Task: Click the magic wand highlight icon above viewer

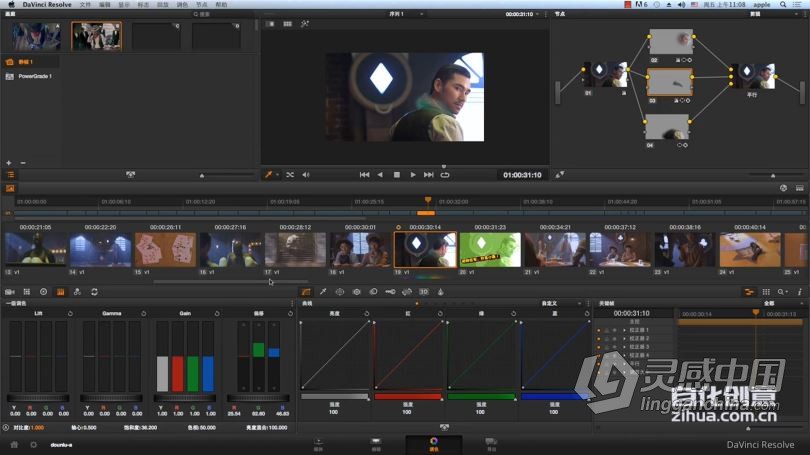Action: [x=305, y=24]
